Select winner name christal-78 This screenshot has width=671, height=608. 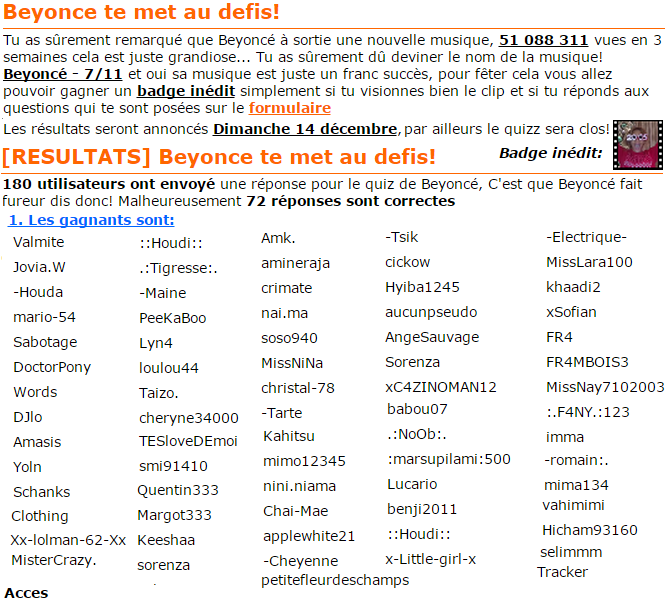298,388
